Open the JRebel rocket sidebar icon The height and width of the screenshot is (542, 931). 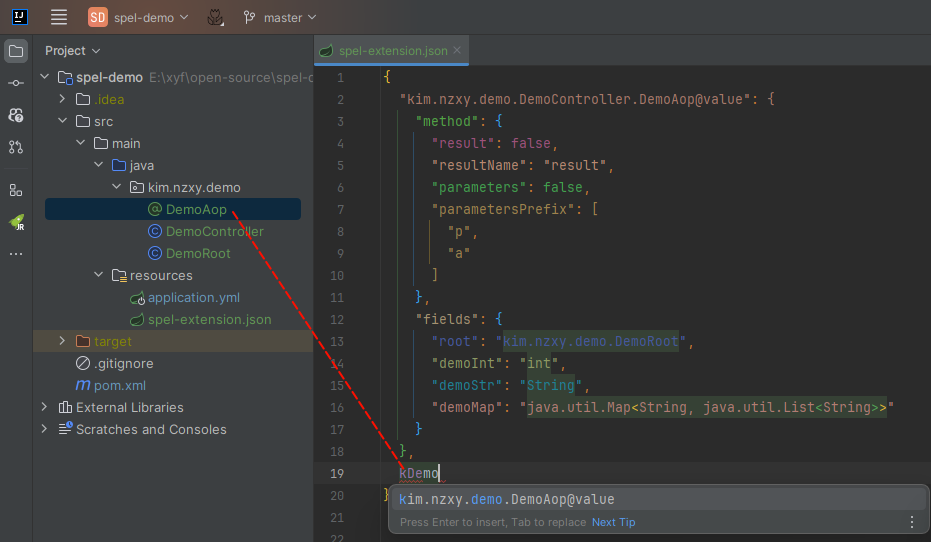coord(17,222)
